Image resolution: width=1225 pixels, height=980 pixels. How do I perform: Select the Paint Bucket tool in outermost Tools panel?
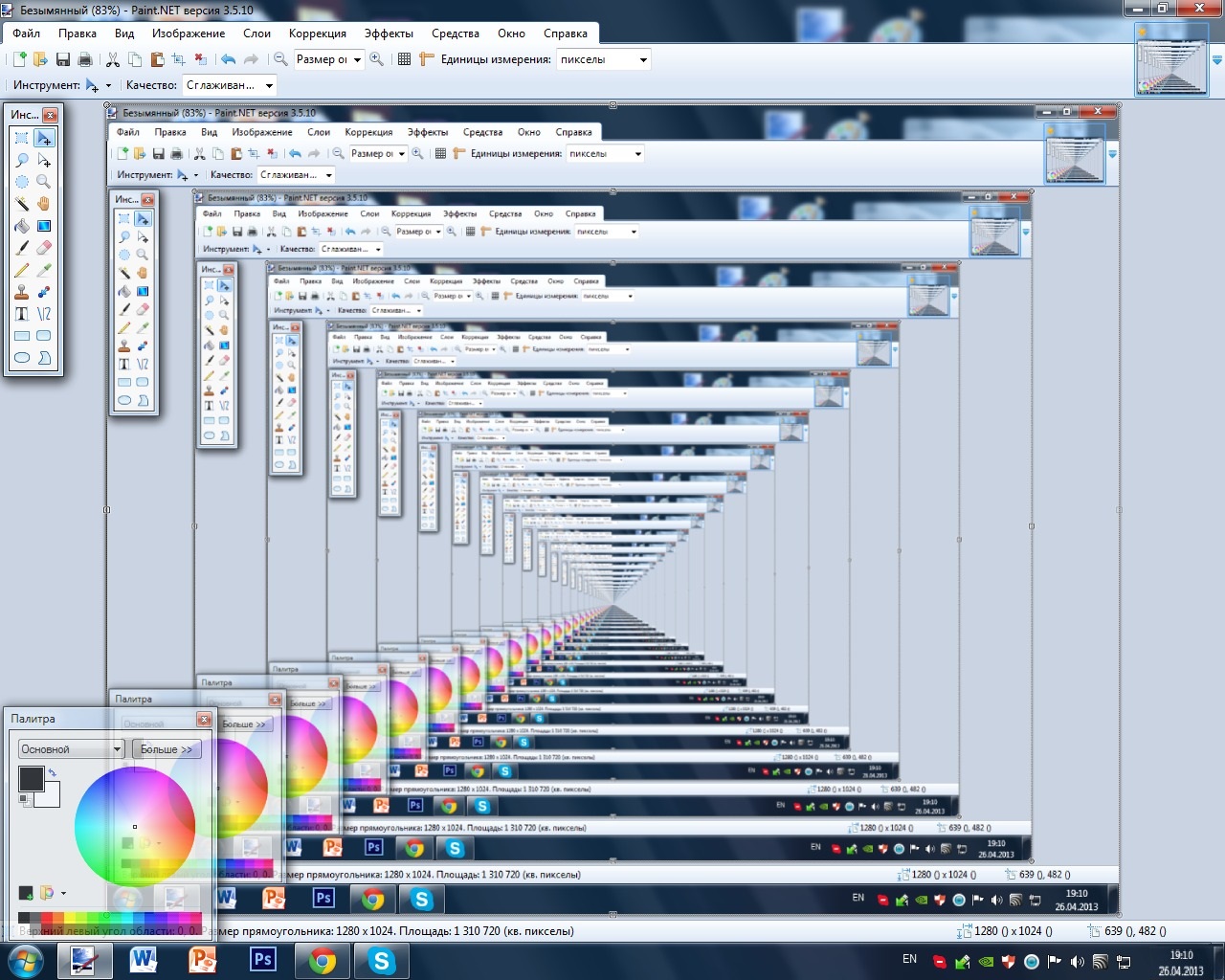21,226
